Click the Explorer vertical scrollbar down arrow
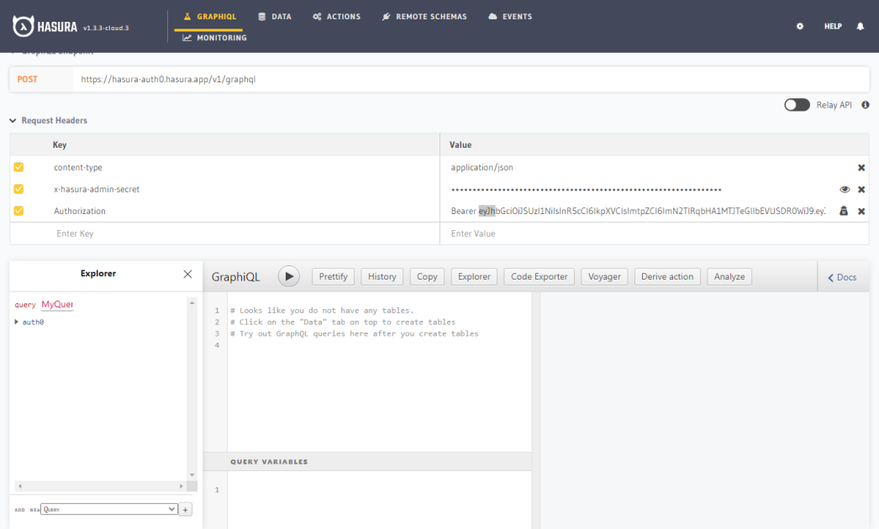 tap(192, 475)
